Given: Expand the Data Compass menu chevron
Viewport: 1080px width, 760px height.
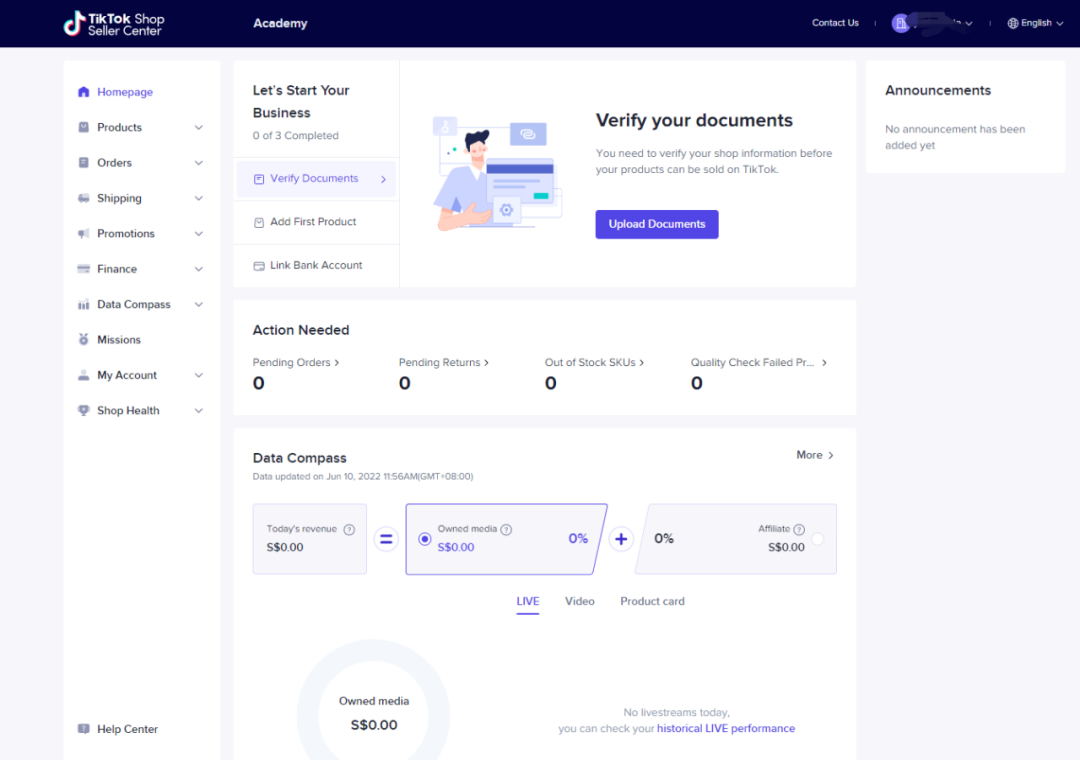Looking at the screenshot, I should tap(198, 305).
